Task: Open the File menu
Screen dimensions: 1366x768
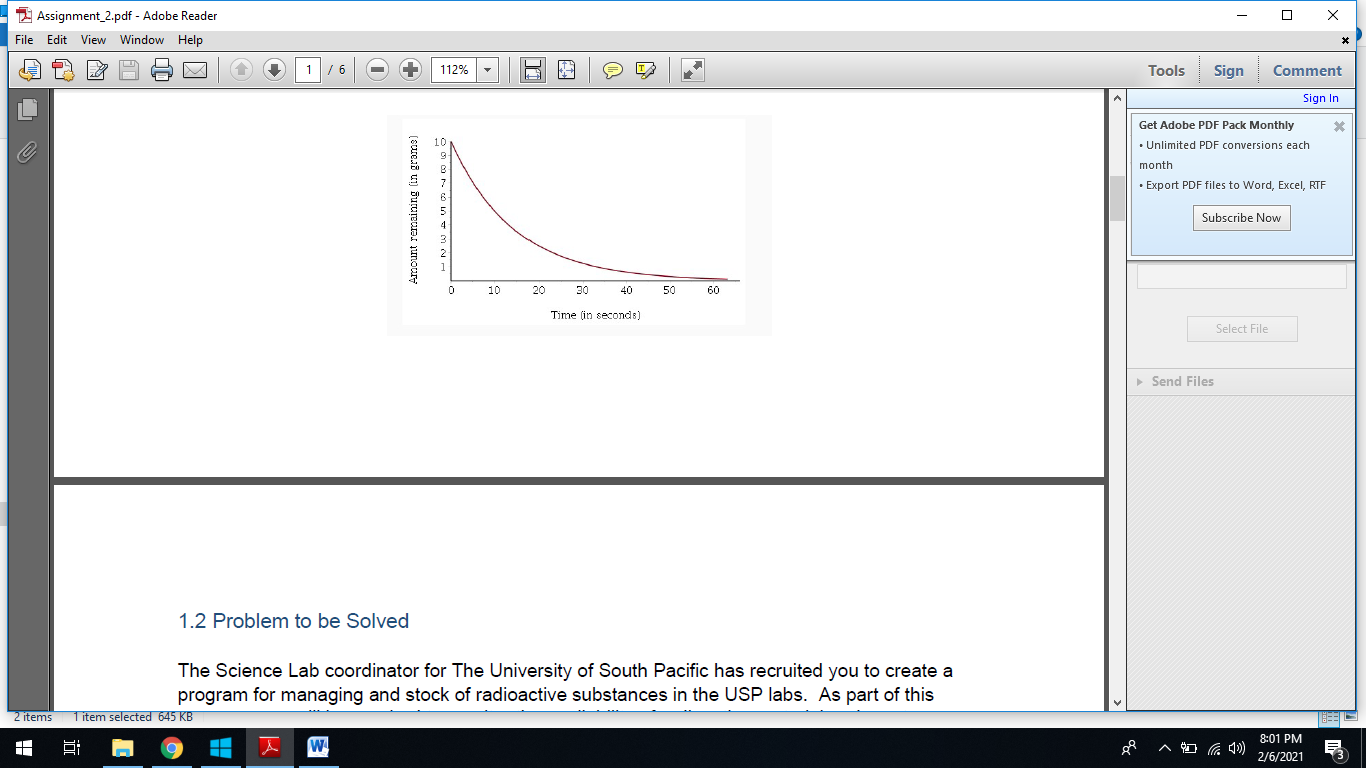Action: click(23, 40)
